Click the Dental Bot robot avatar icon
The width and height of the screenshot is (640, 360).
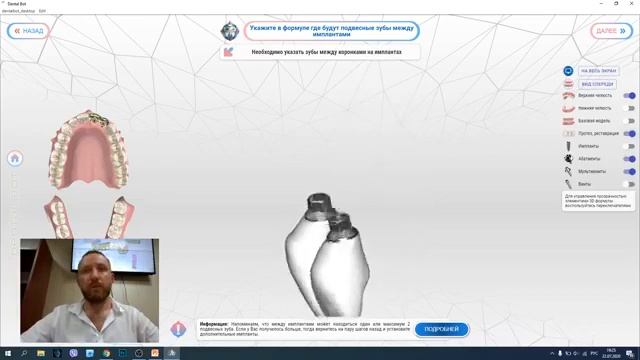pos(230,31)
